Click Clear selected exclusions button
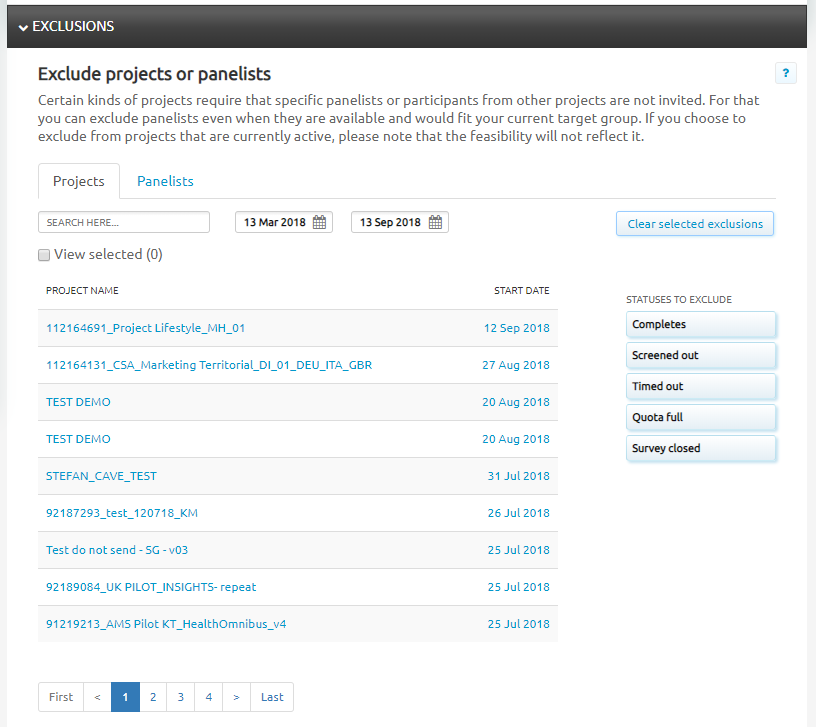The image size is (816, 727). coord(695,224)
